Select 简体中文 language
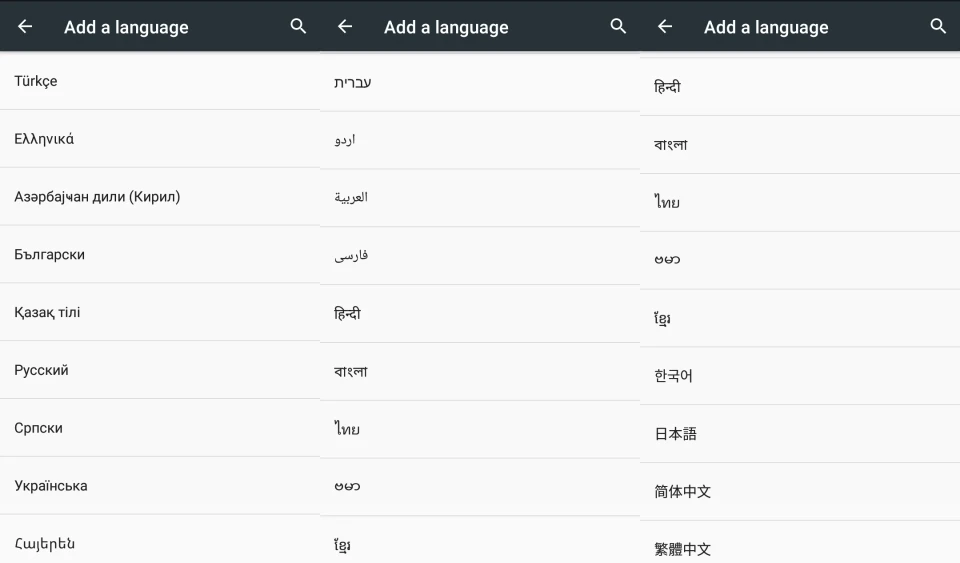960x563 pixels. pos(800,491)
